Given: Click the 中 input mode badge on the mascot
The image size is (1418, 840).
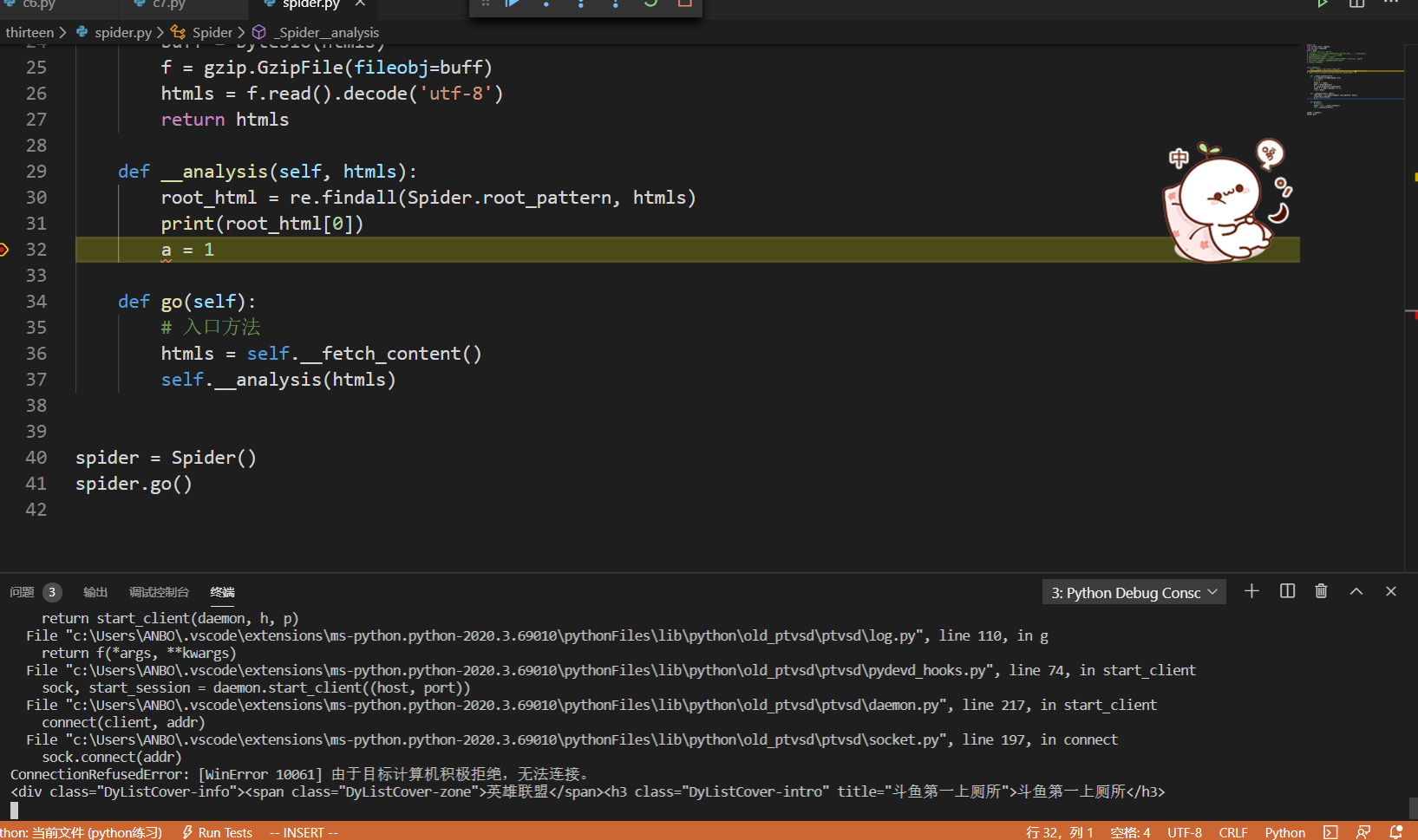Looking at the screenshot, I should click(1179, 158).
